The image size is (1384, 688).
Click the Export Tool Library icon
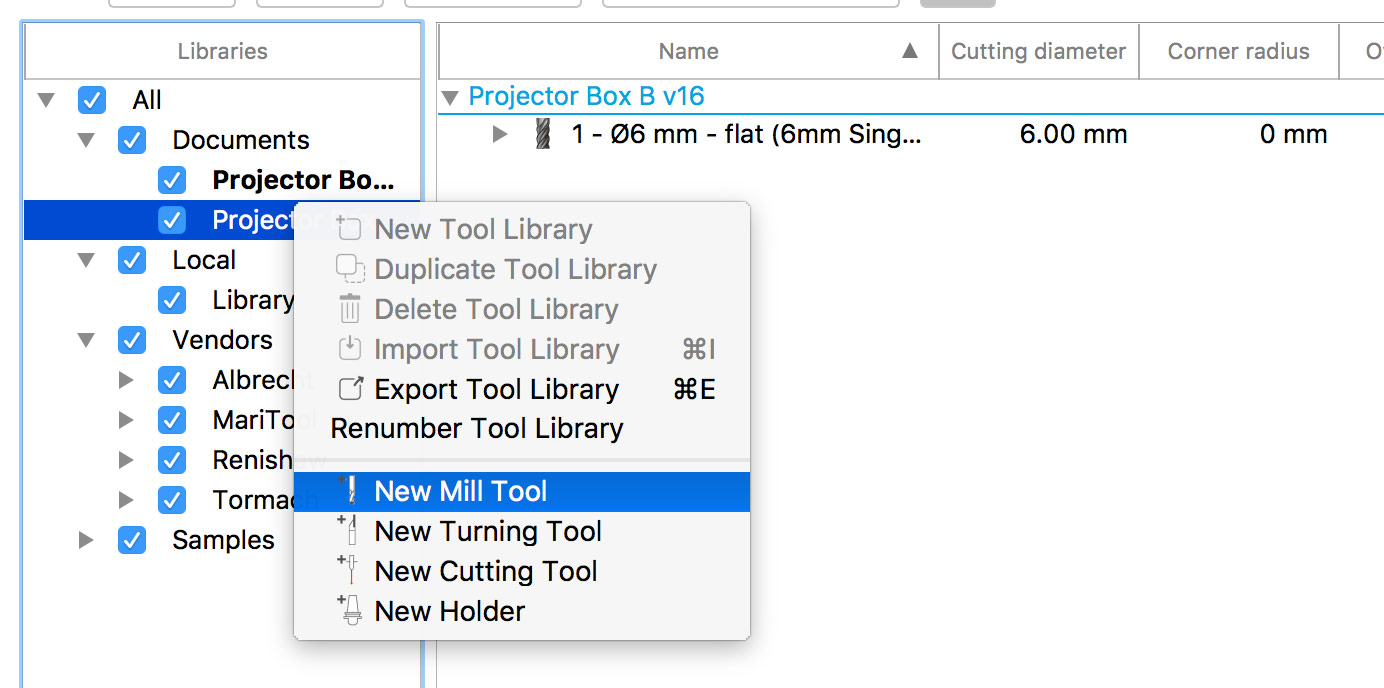(x=350, y=389)
